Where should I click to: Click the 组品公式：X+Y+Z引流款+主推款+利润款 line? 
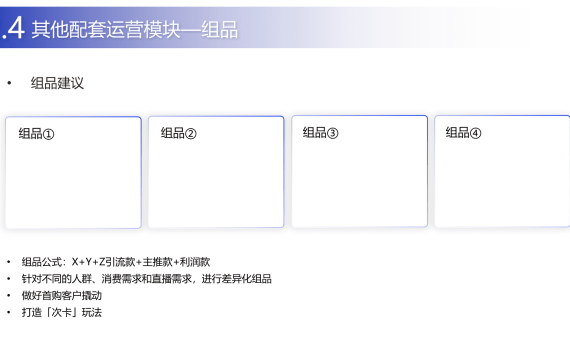pos(116,262)
